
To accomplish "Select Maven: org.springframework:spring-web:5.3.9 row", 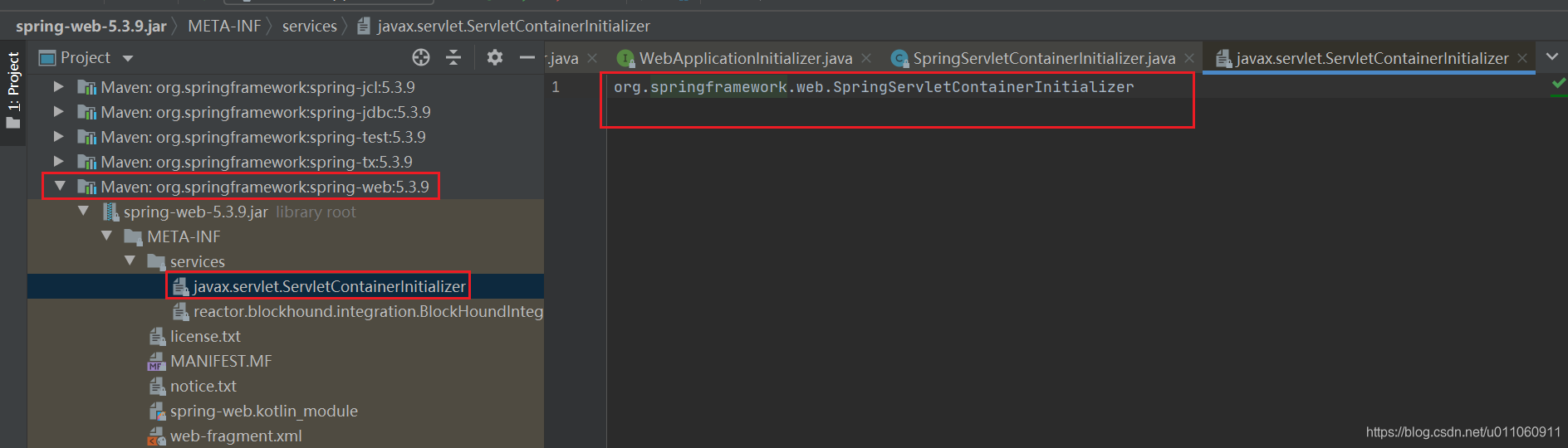I will coord(286,187).
